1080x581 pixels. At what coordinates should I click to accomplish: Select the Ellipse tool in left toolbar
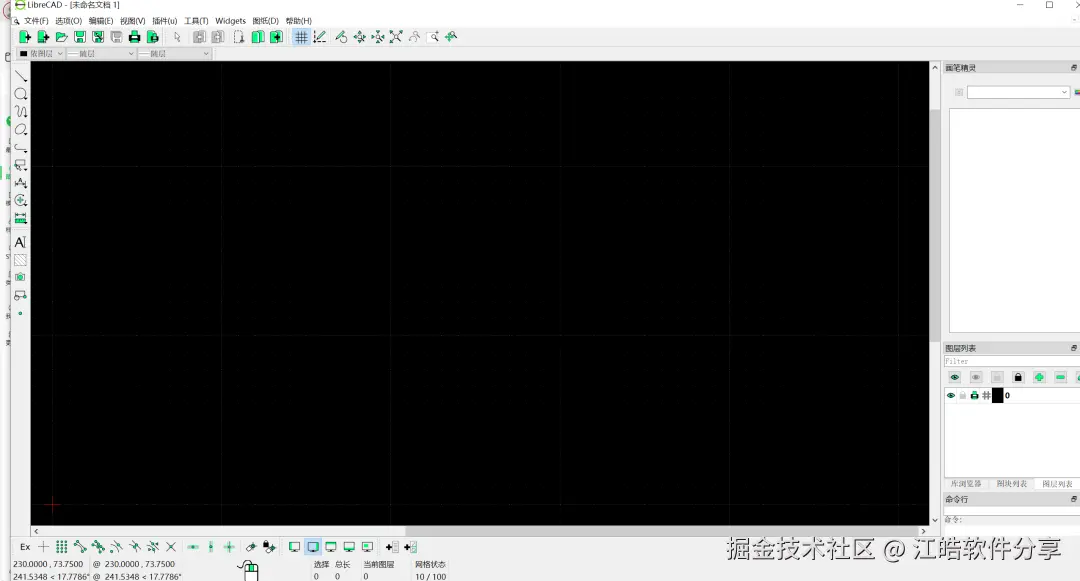[x=21, y=129]
